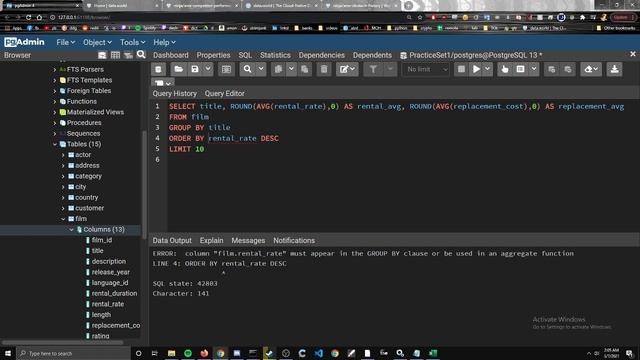Open the Explain results tab
The height and width of the screenshot is (360, 640).
(x=211, y=241)
